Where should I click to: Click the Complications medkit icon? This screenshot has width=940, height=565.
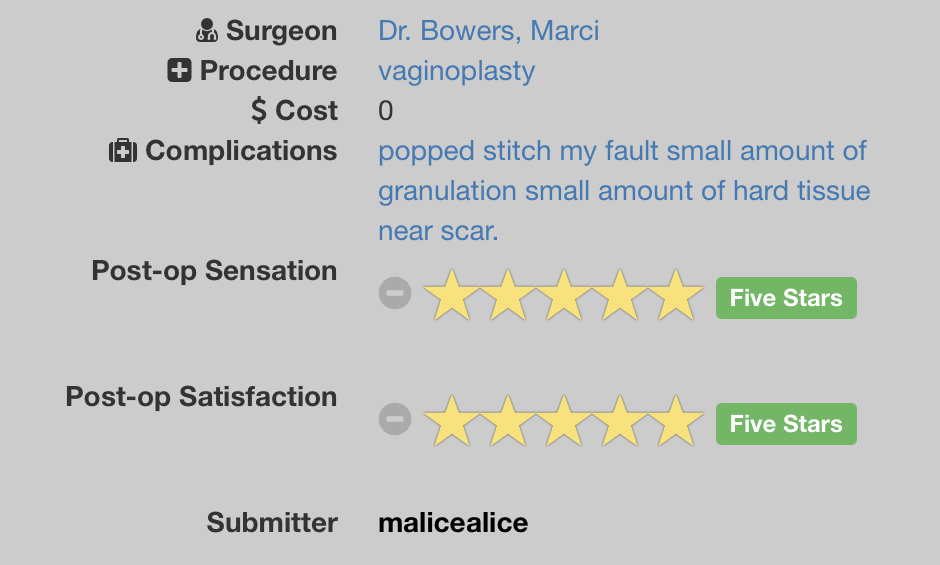coord(122,151)
